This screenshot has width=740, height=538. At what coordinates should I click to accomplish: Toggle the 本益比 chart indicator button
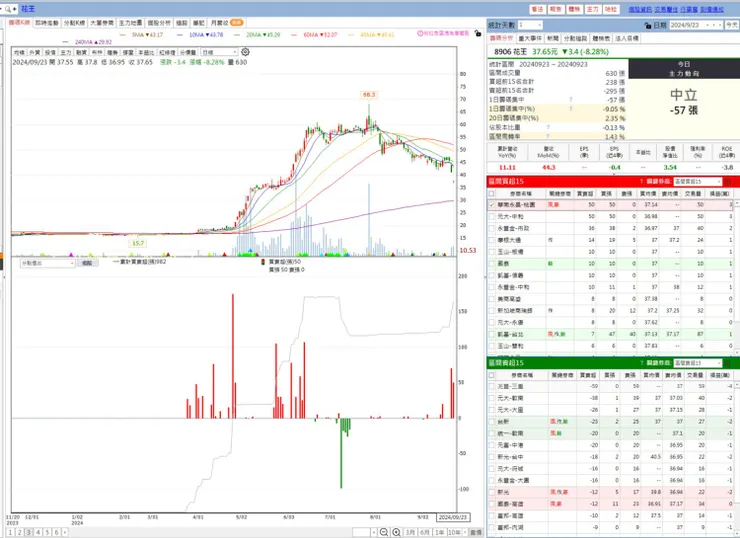coord(145,52)
